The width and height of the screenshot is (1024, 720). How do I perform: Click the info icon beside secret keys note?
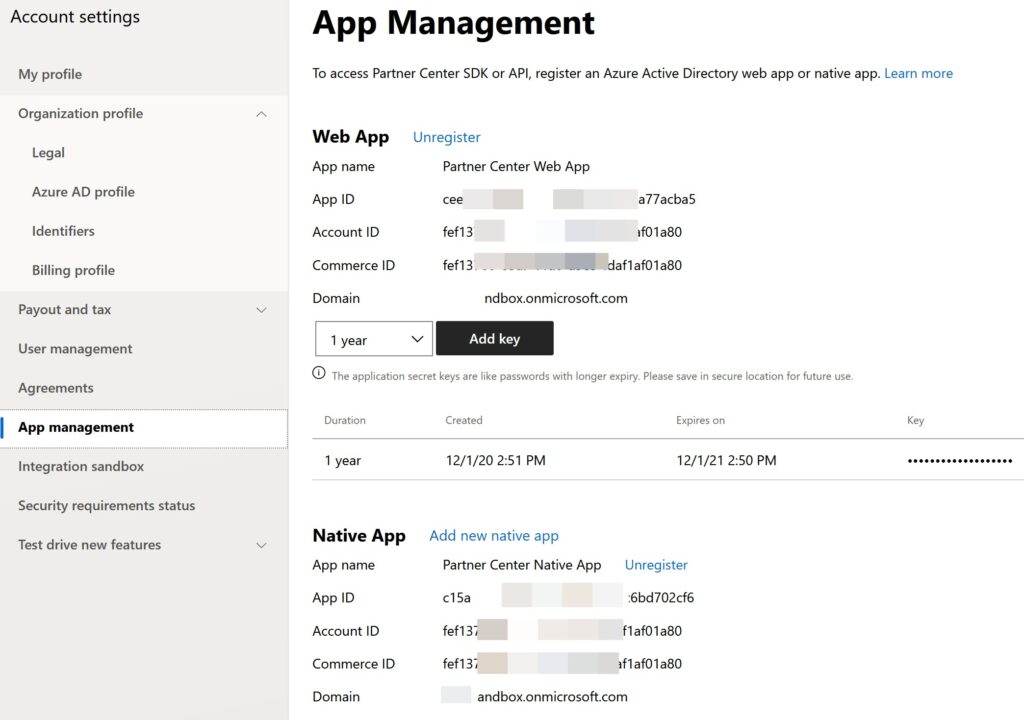319,373
